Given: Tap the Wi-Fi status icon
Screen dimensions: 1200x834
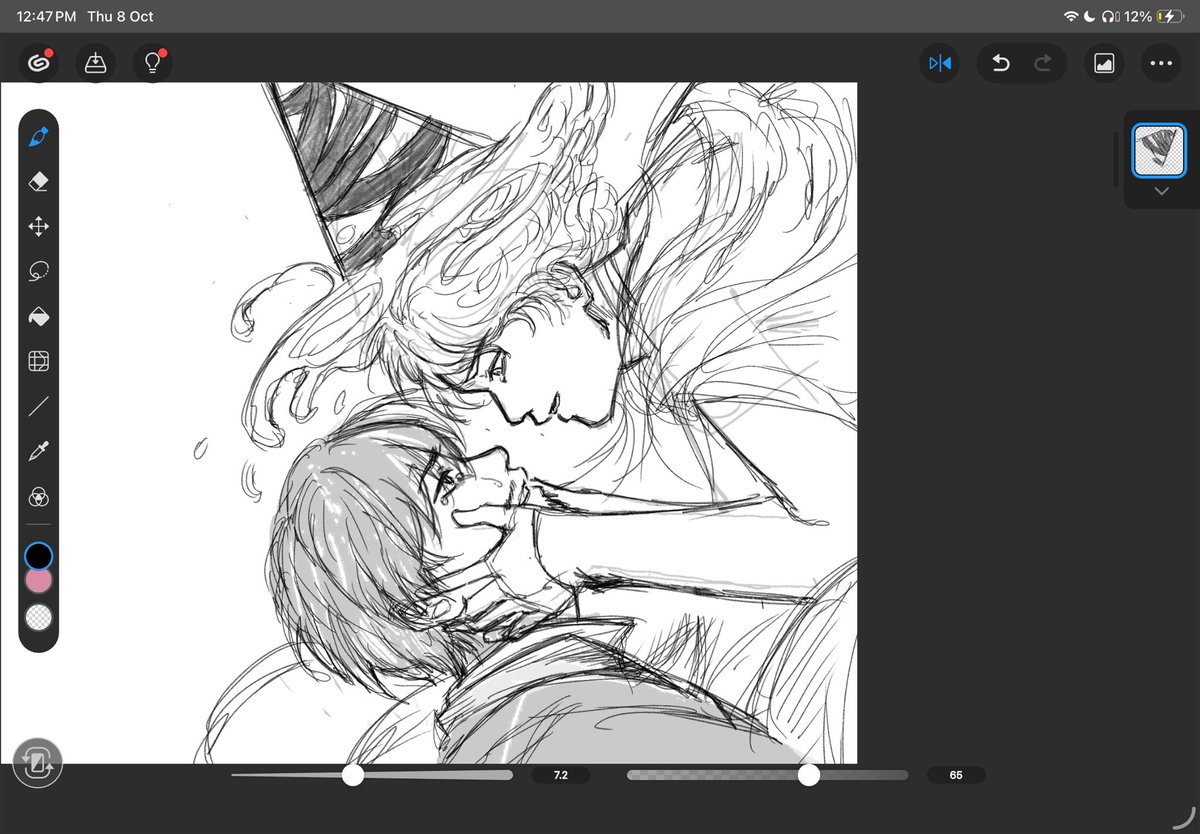Looking at the screenshot, I should (x=1071, y=17).
